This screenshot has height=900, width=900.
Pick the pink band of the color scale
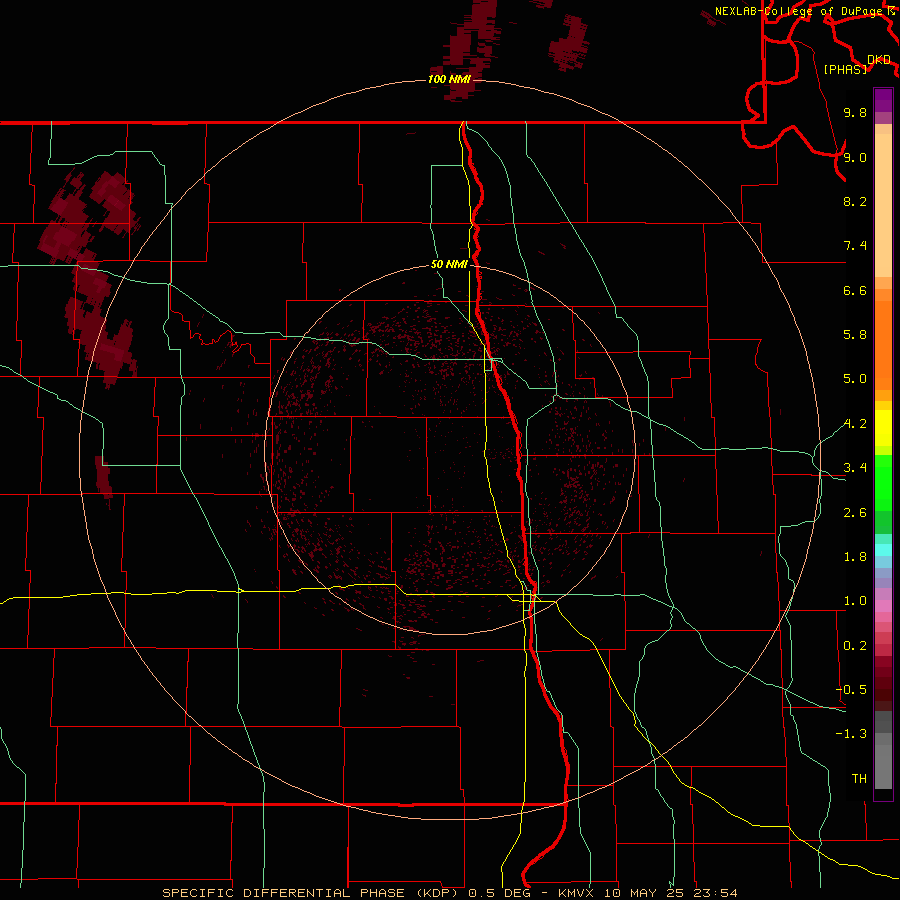click(x=883, y=606)
